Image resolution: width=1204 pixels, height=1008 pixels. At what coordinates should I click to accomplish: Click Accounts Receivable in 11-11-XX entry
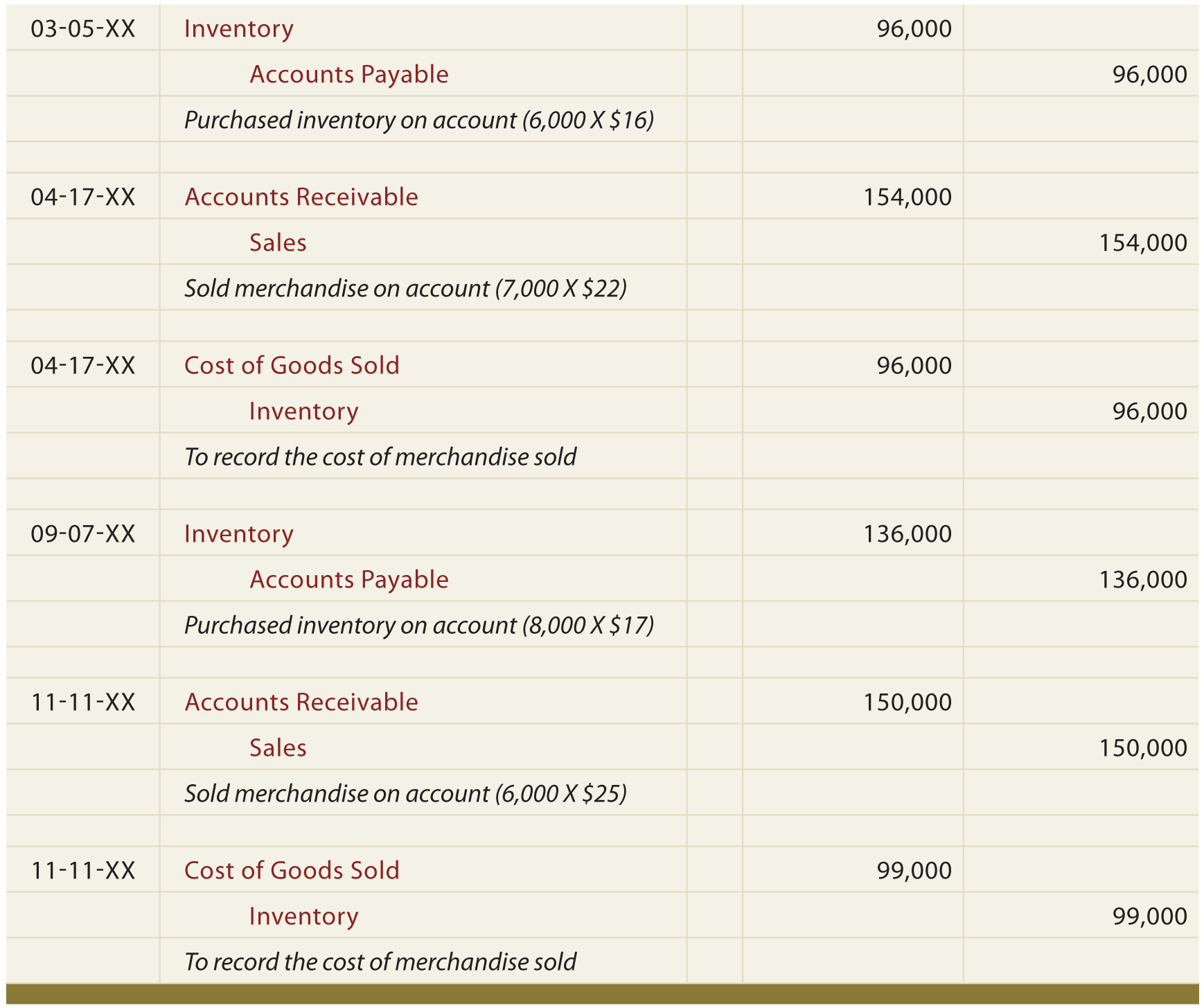click(x=301, y=702)
